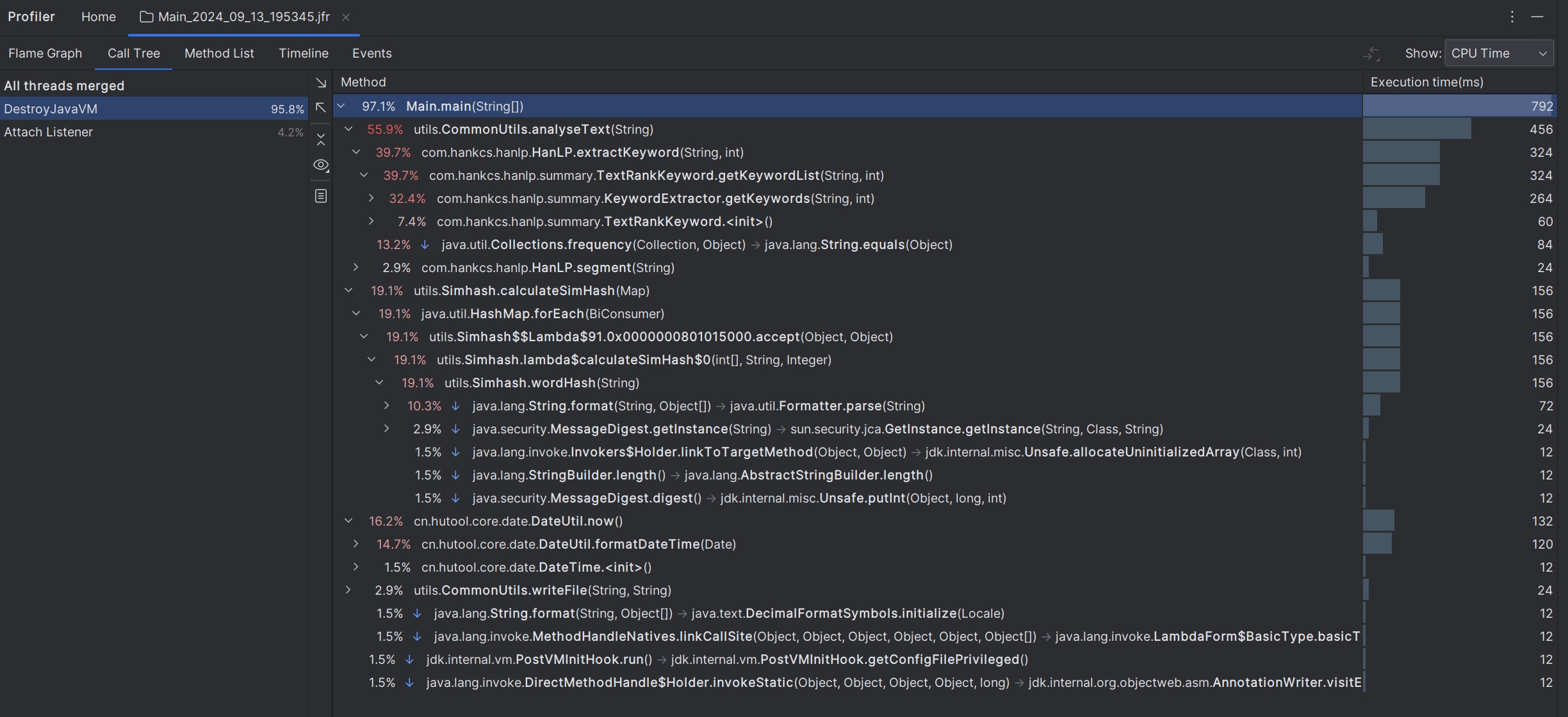Expand the String.format Formatter.parse node

pos(386,406)
